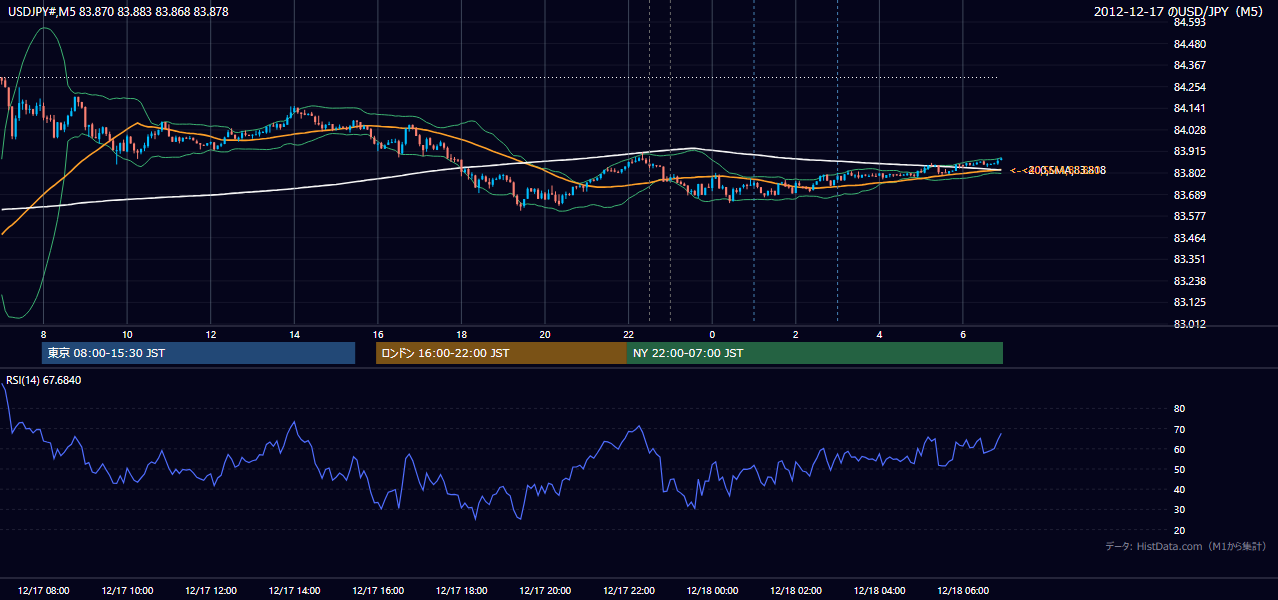Click hour tick '2' under the price chart
This screenshot has width=1278, height=600.
796,334
